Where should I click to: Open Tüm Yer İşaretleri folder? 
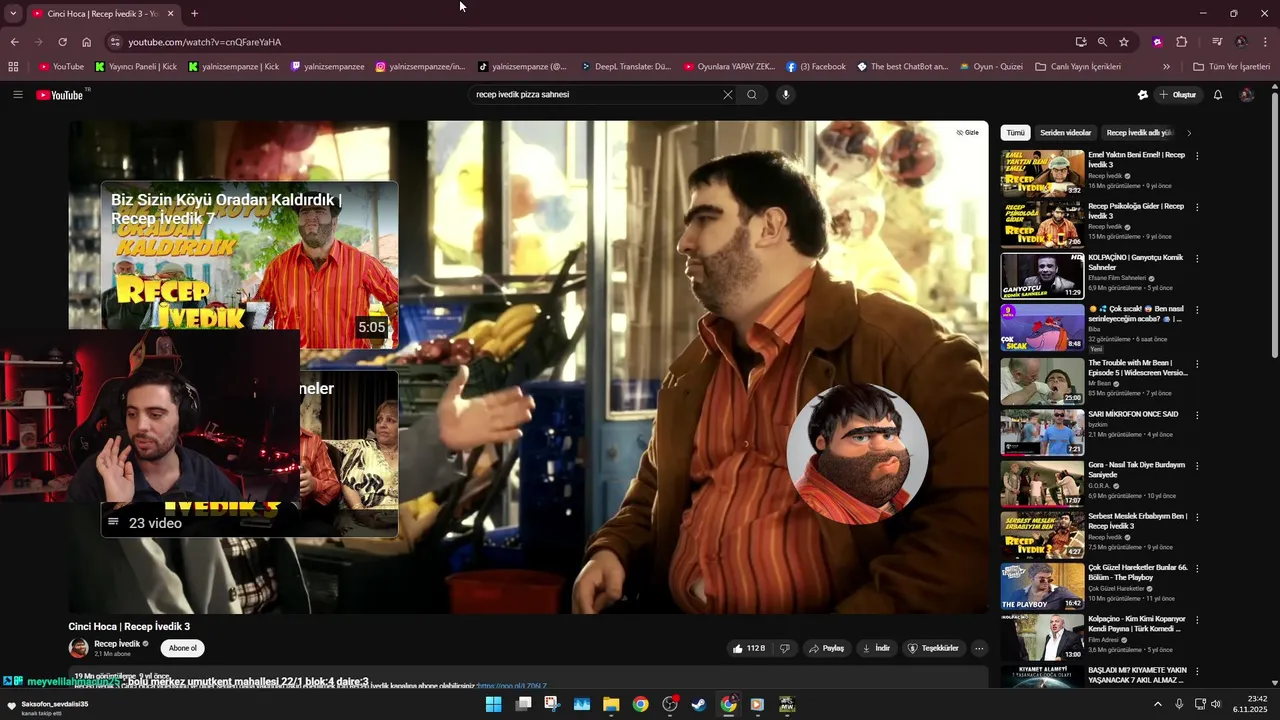pyautogui.click(x=1232, y=67)
